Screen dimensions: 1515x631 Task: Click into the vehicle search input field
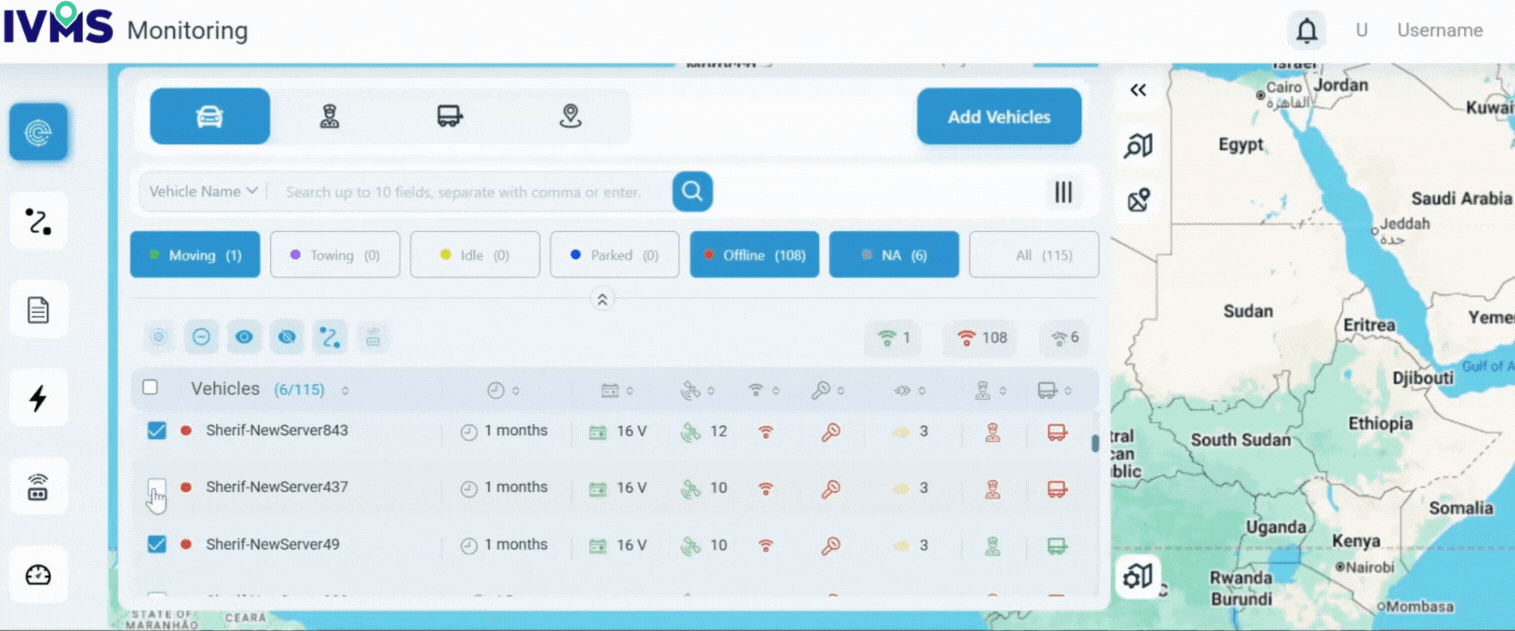point(470,192)
